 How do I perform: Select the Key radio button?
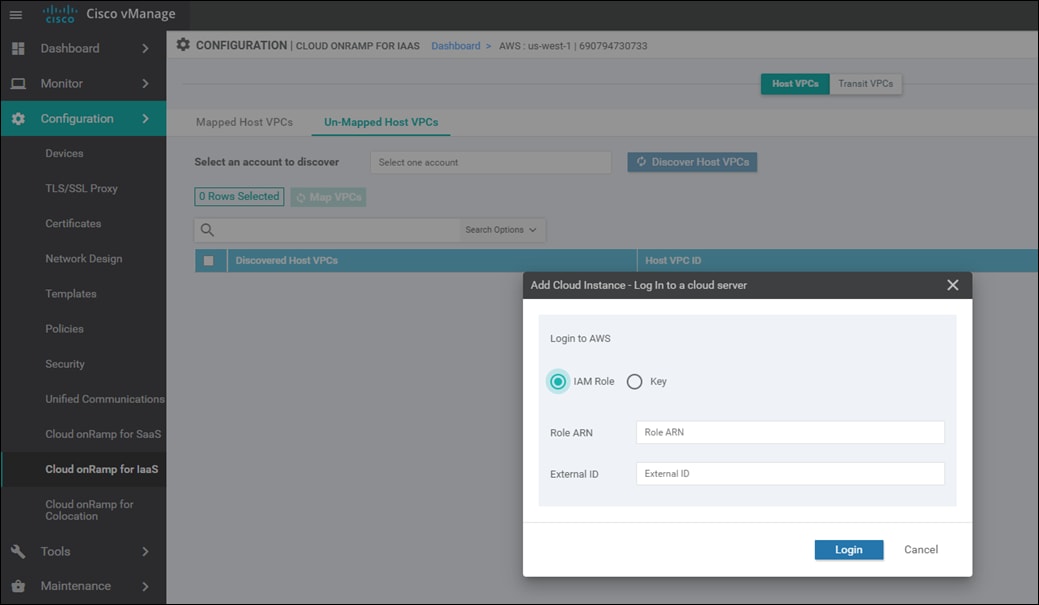(x=634, y=382)
